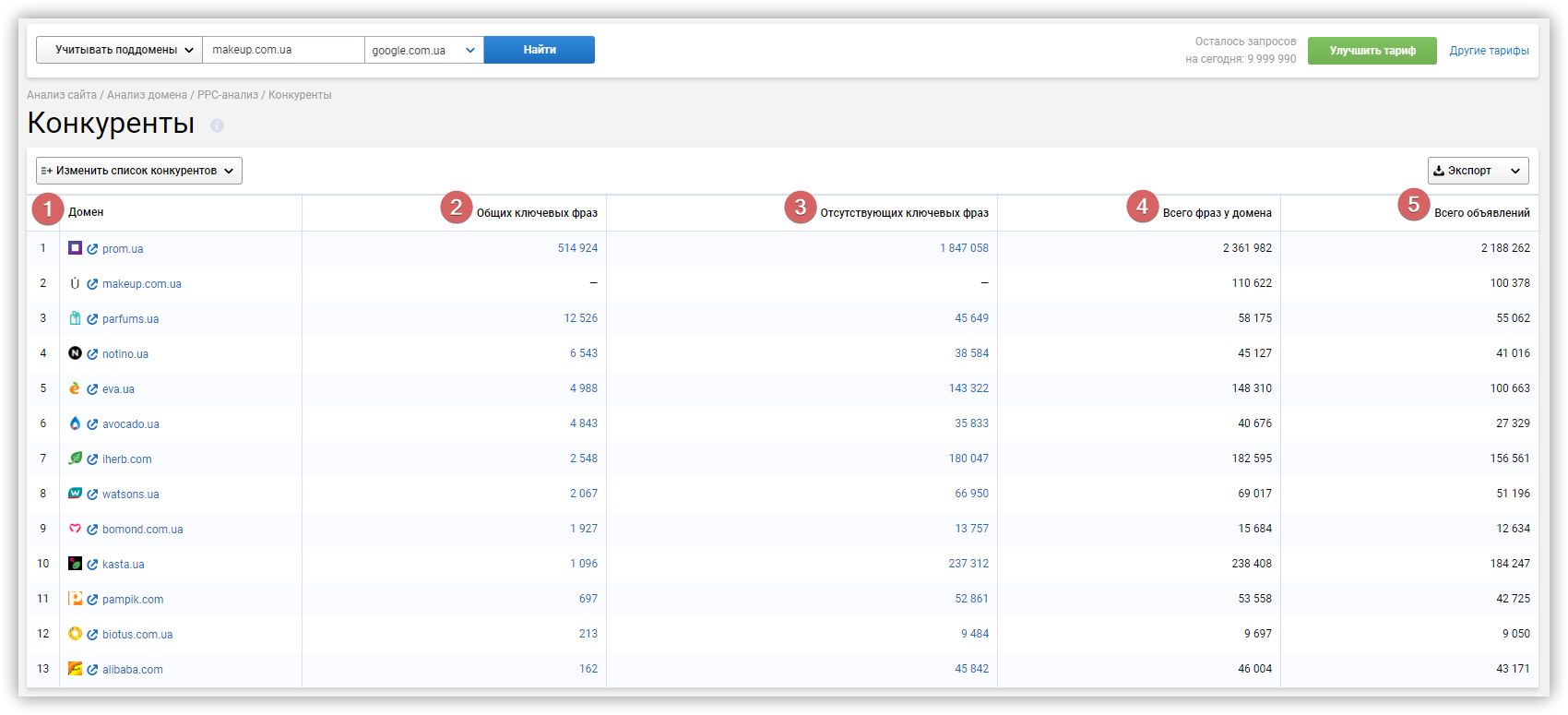Screen dimensions: 1568x715
Task: Click the alibaba.com favicon
Action: 75,669
